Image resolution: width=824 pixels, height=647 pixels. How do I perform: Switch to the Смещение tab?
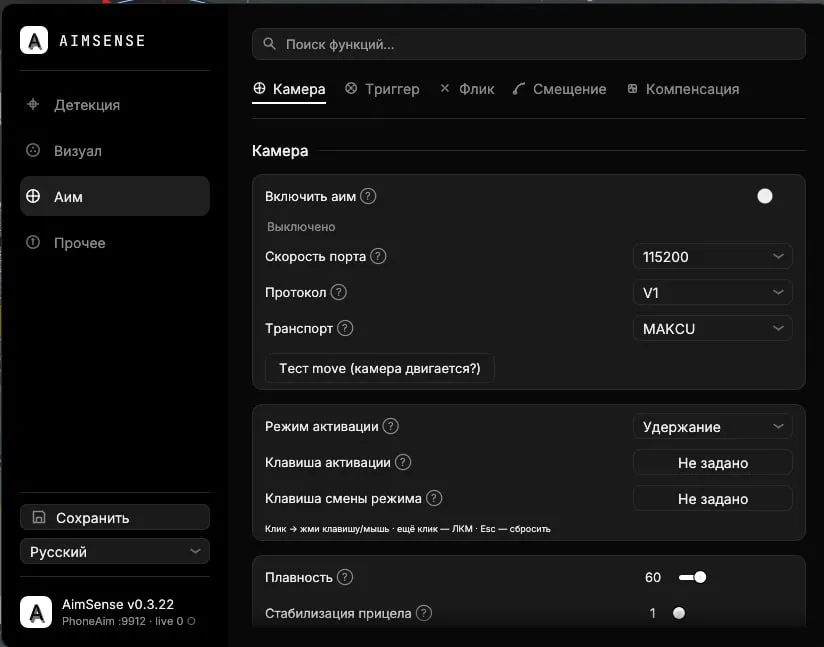[559, 89]
